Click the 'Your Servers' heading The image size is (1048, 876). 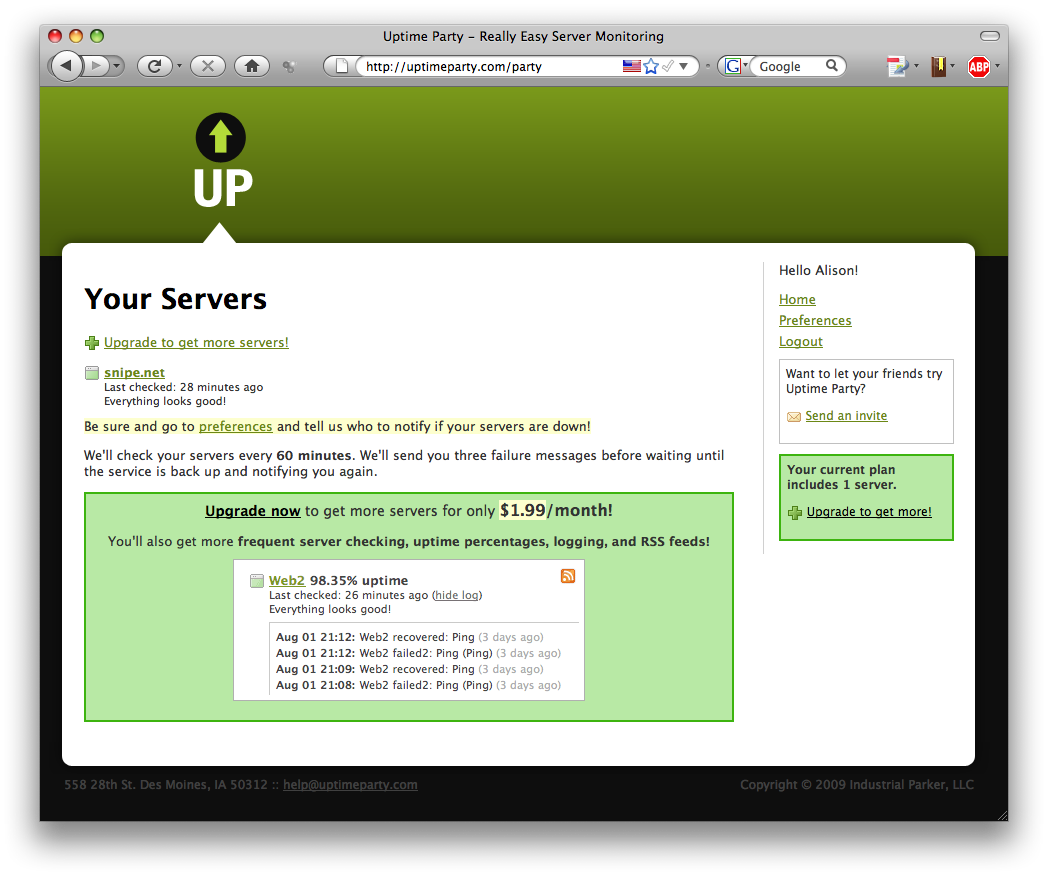pyautogui.click(x=176, y=299)
